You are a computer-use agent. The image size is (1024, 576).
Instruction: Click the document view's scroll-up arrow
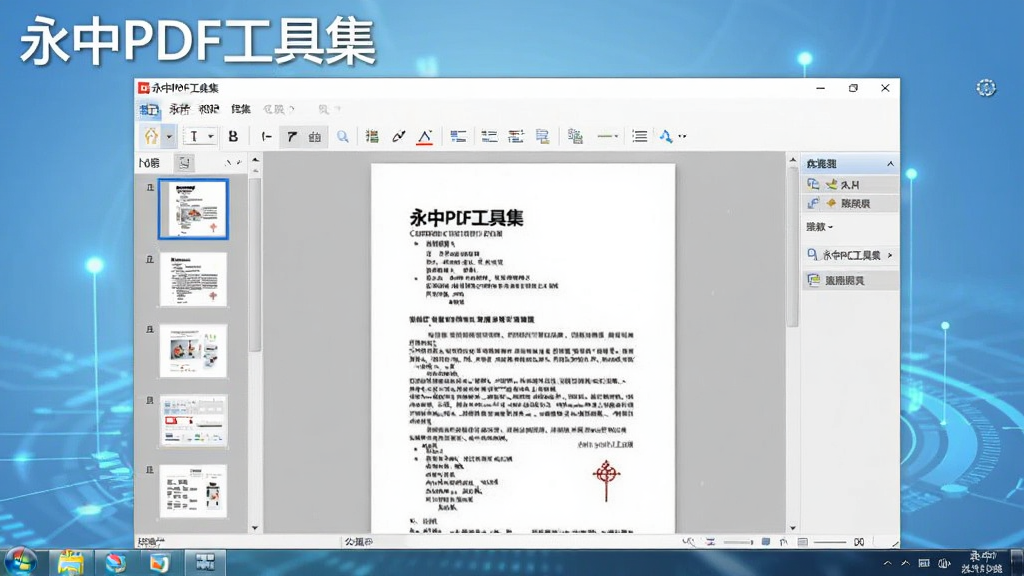[793, 160]
